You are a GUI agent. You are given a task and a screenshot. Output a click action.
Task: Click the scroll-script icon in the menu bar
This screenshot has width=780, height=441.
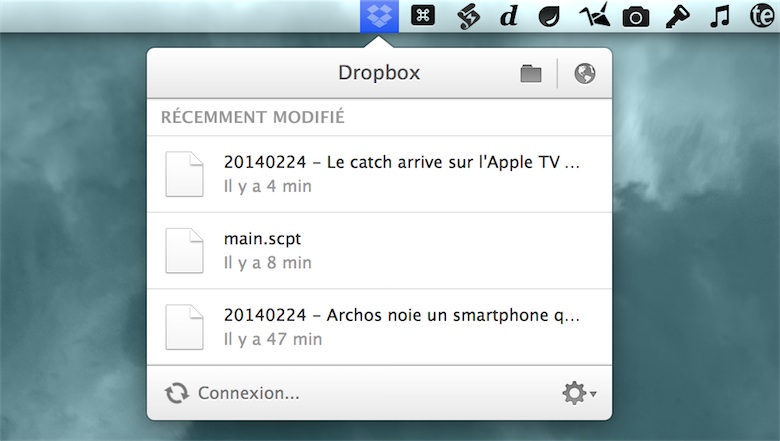pos(468,17)
